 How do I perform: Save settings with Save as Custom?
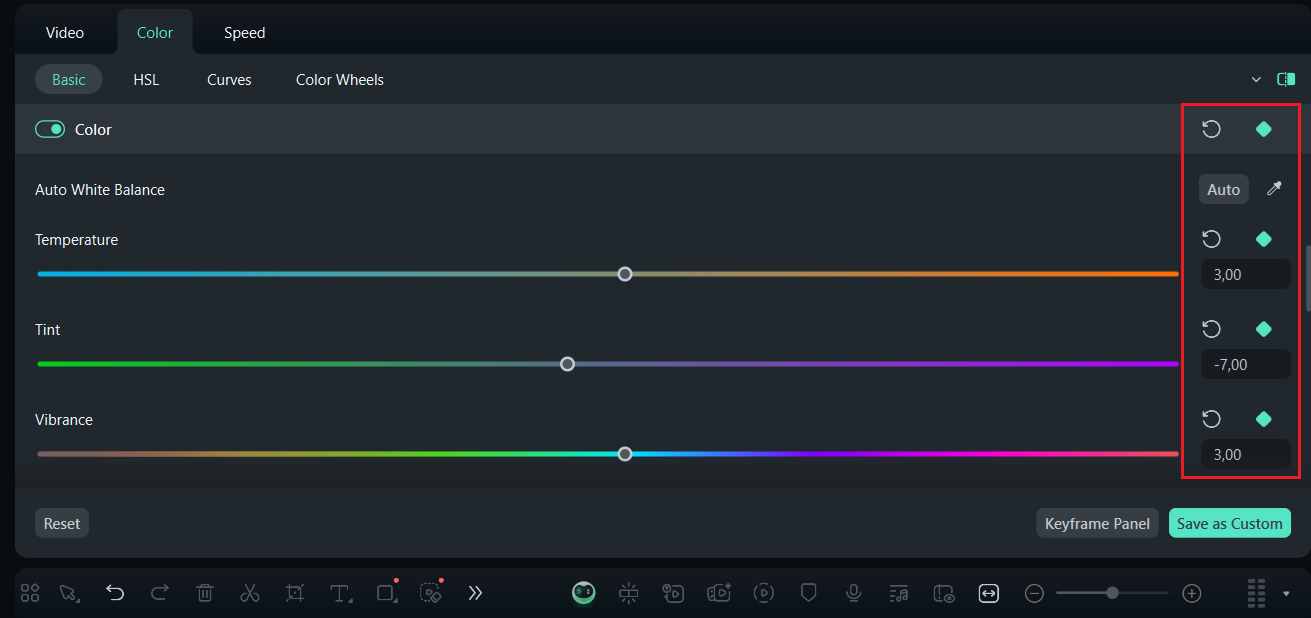[1229, 522]
